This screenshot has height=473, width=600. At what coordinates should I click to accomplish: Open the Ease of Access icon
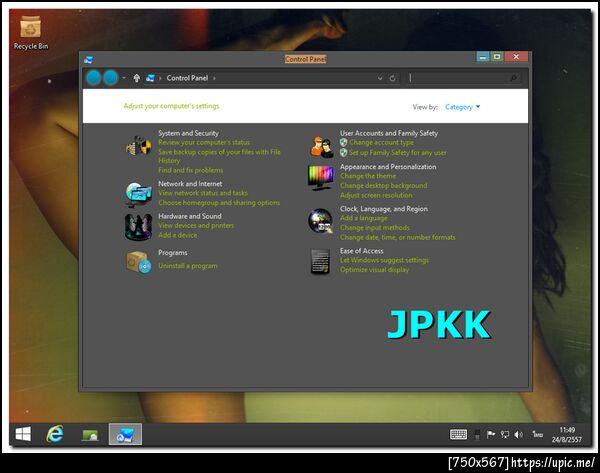click(x=321, y=262)
